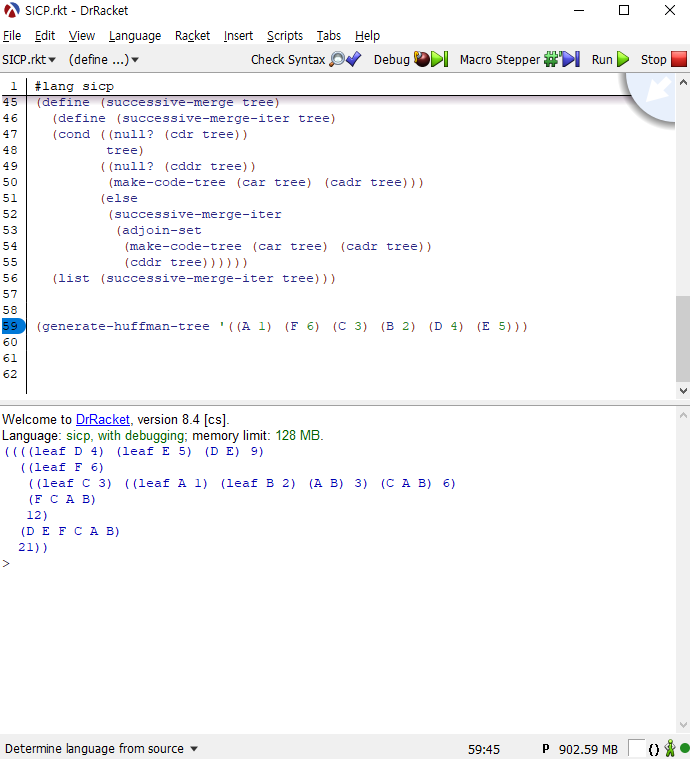Open the Language menu
The height and width of the screenshot is (759, 690).
pyautogui.click(x=134, y=36)
